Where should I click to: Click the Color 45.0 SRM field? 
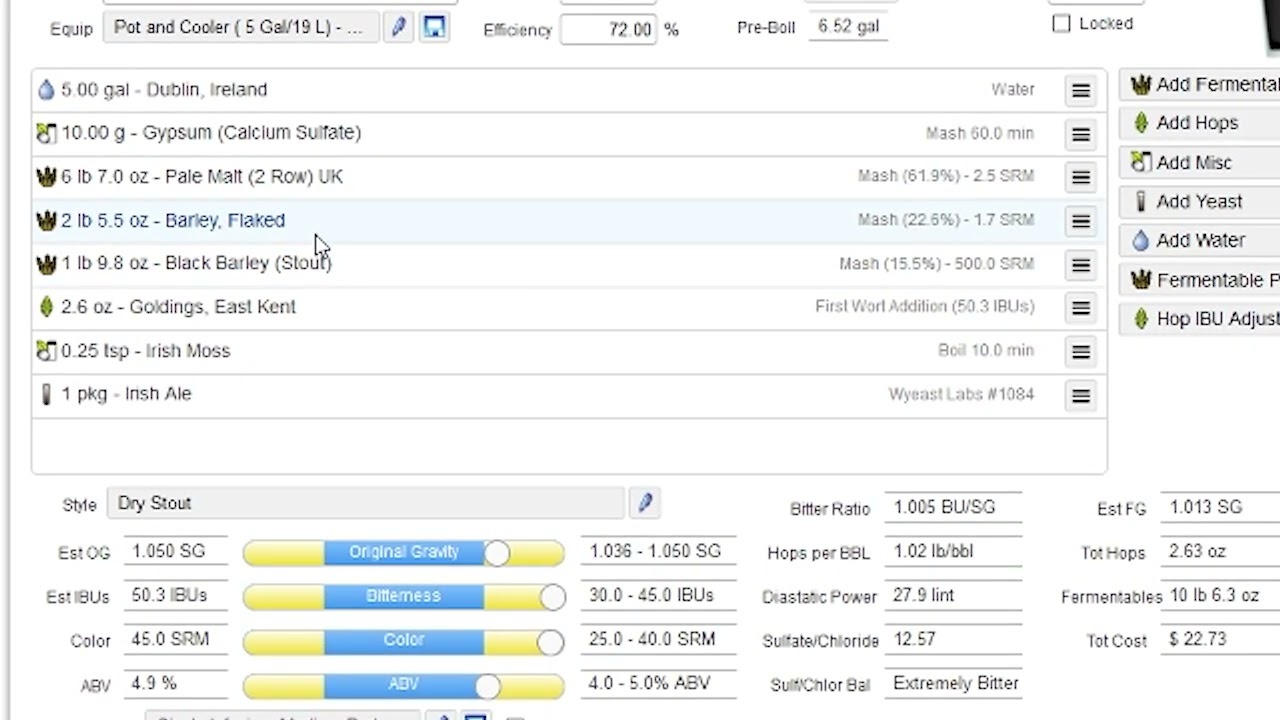176,640
